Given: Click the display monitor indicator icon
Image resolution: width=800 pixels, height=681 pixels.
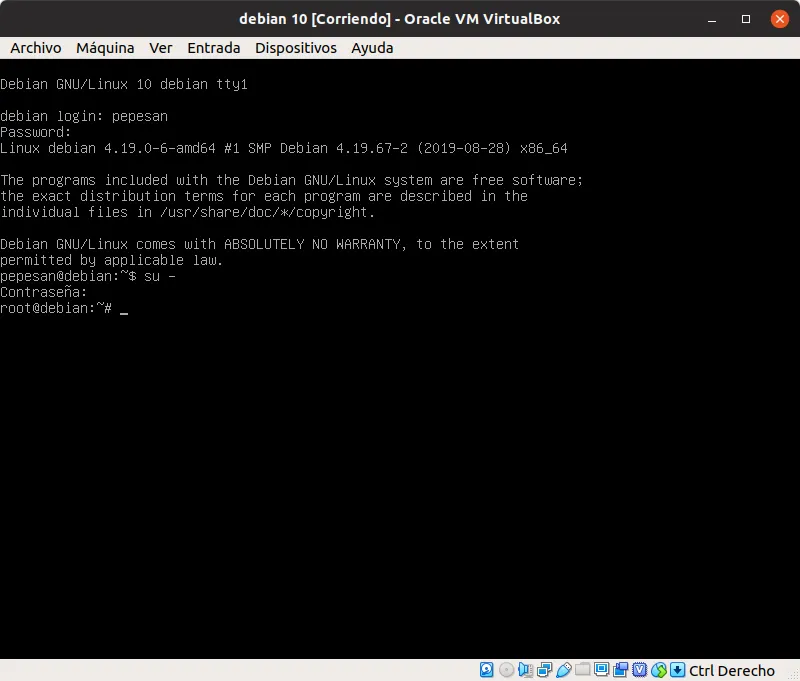Looking at the screenshot, I should 602,670.
